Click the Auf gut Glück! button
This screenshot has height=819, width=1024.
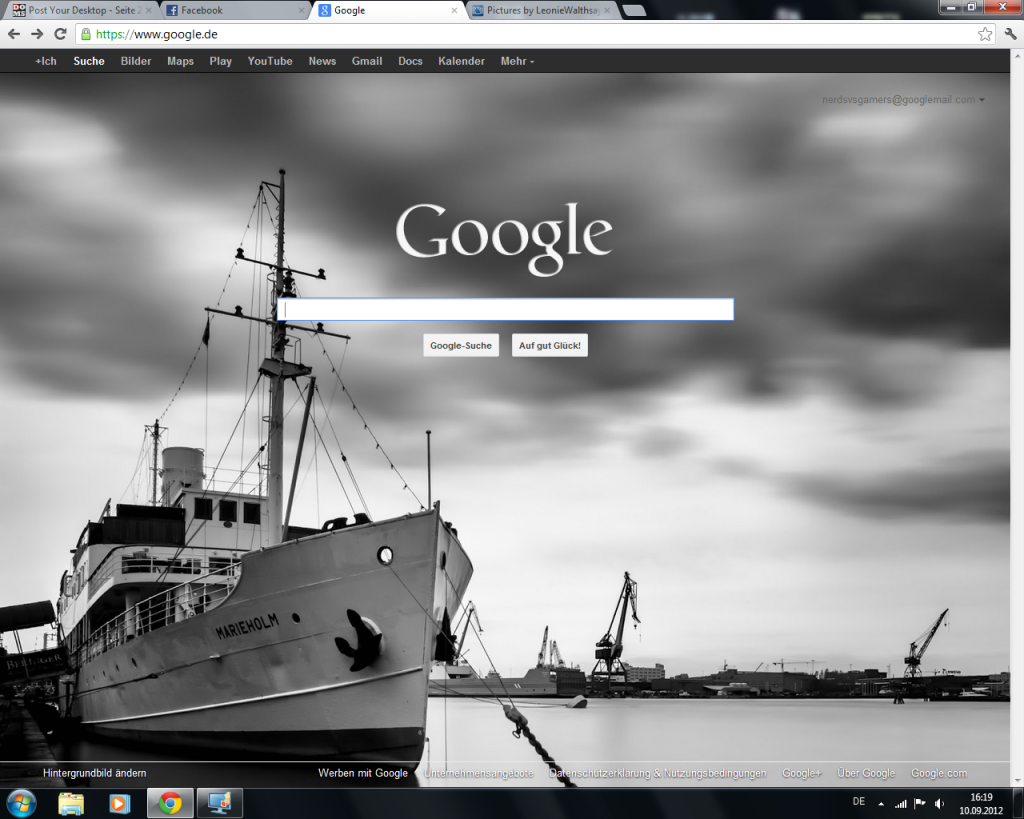tap(550, 345)
